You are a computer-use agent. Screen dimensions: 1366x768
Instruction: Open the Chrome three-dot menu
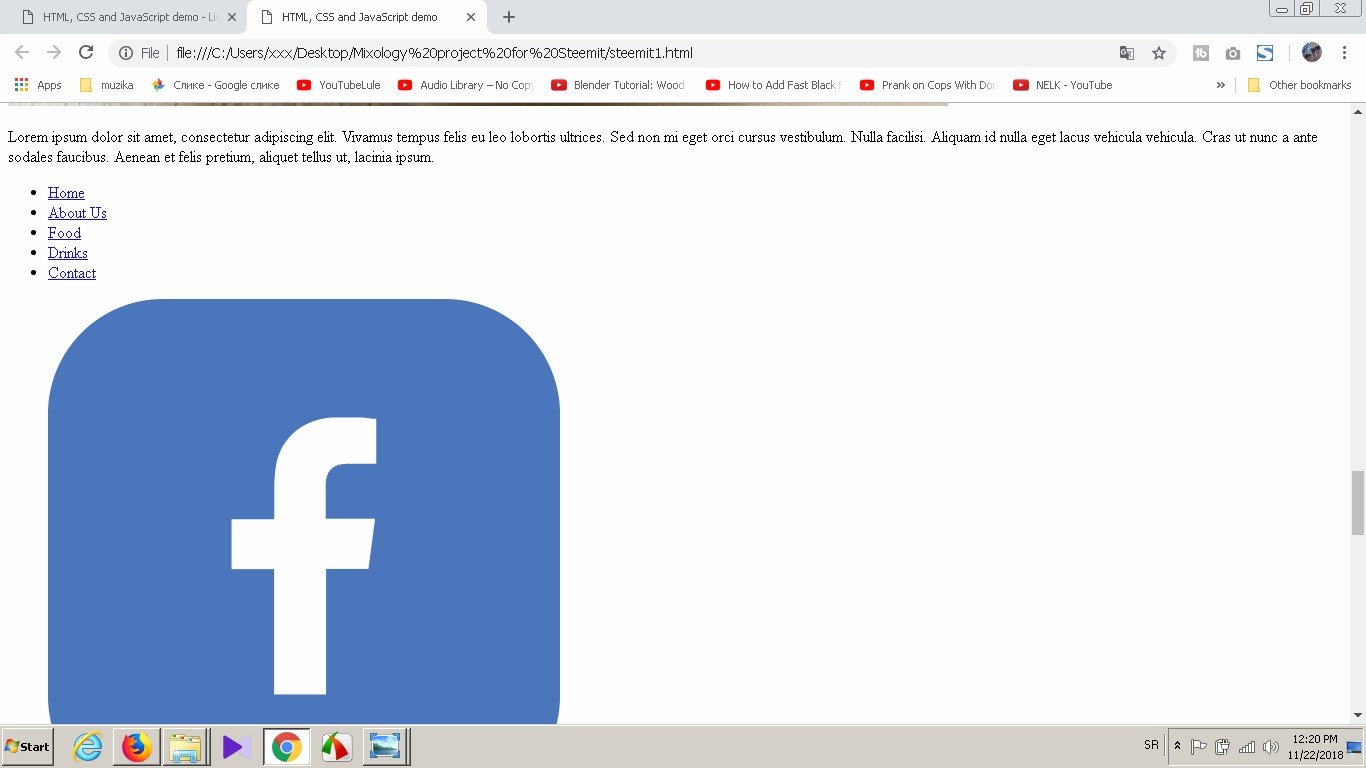1345,53
